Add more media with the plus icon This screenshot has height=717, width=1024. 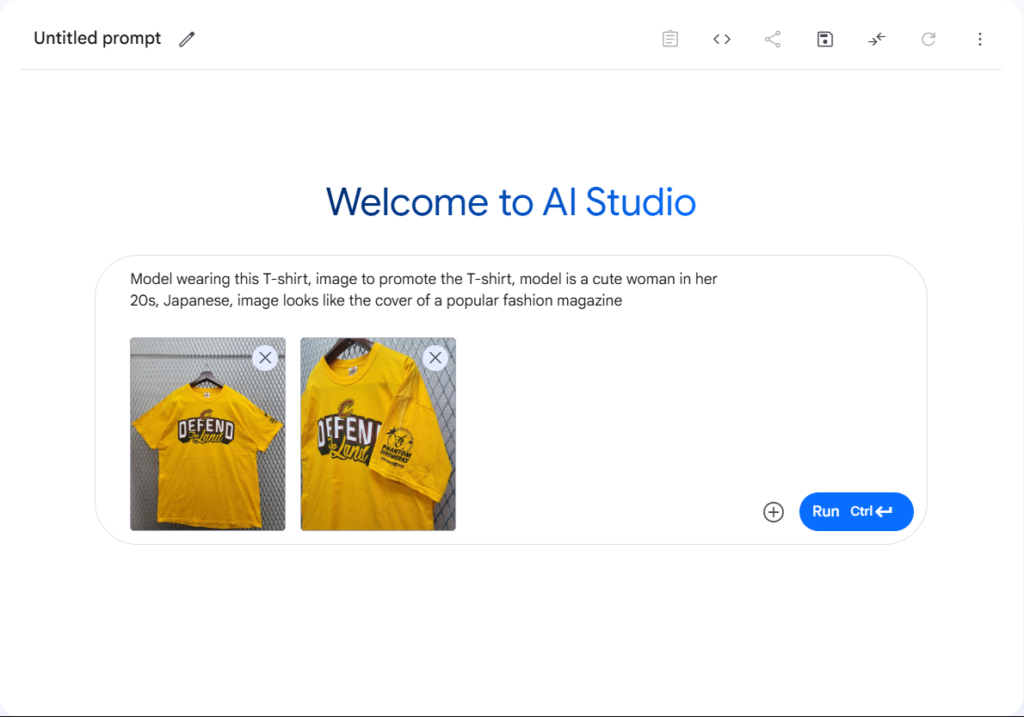(773, 512)
